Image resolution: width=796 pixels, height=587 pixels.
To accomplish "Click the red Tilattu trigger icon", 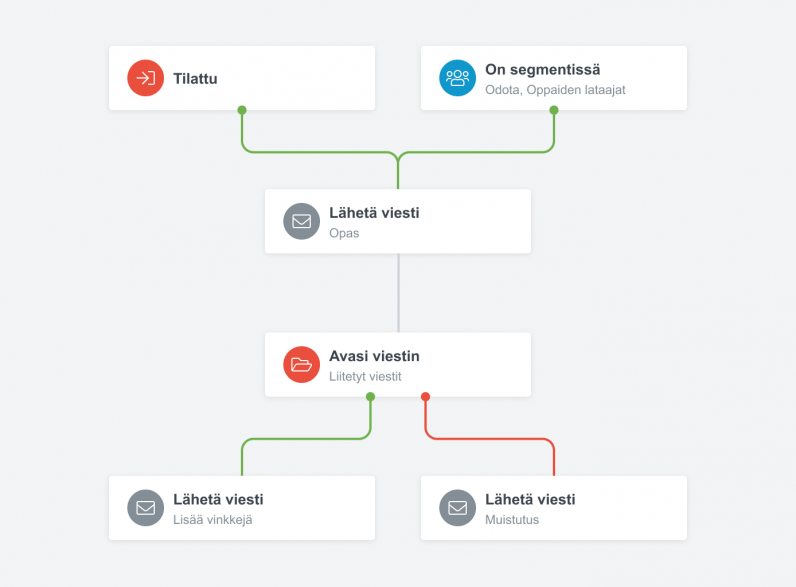I will tap(145, 78).
